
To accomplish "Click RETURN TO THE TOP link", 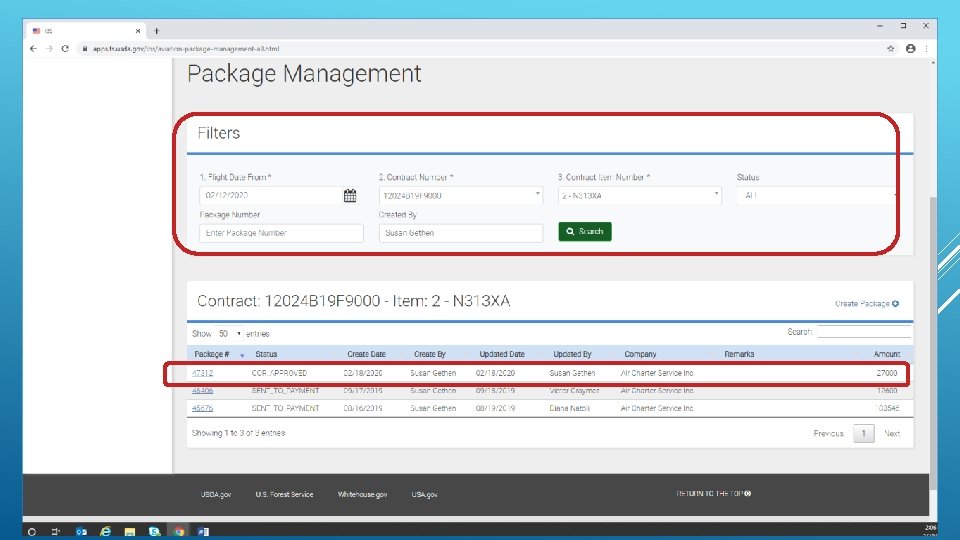I will point(713,493).
